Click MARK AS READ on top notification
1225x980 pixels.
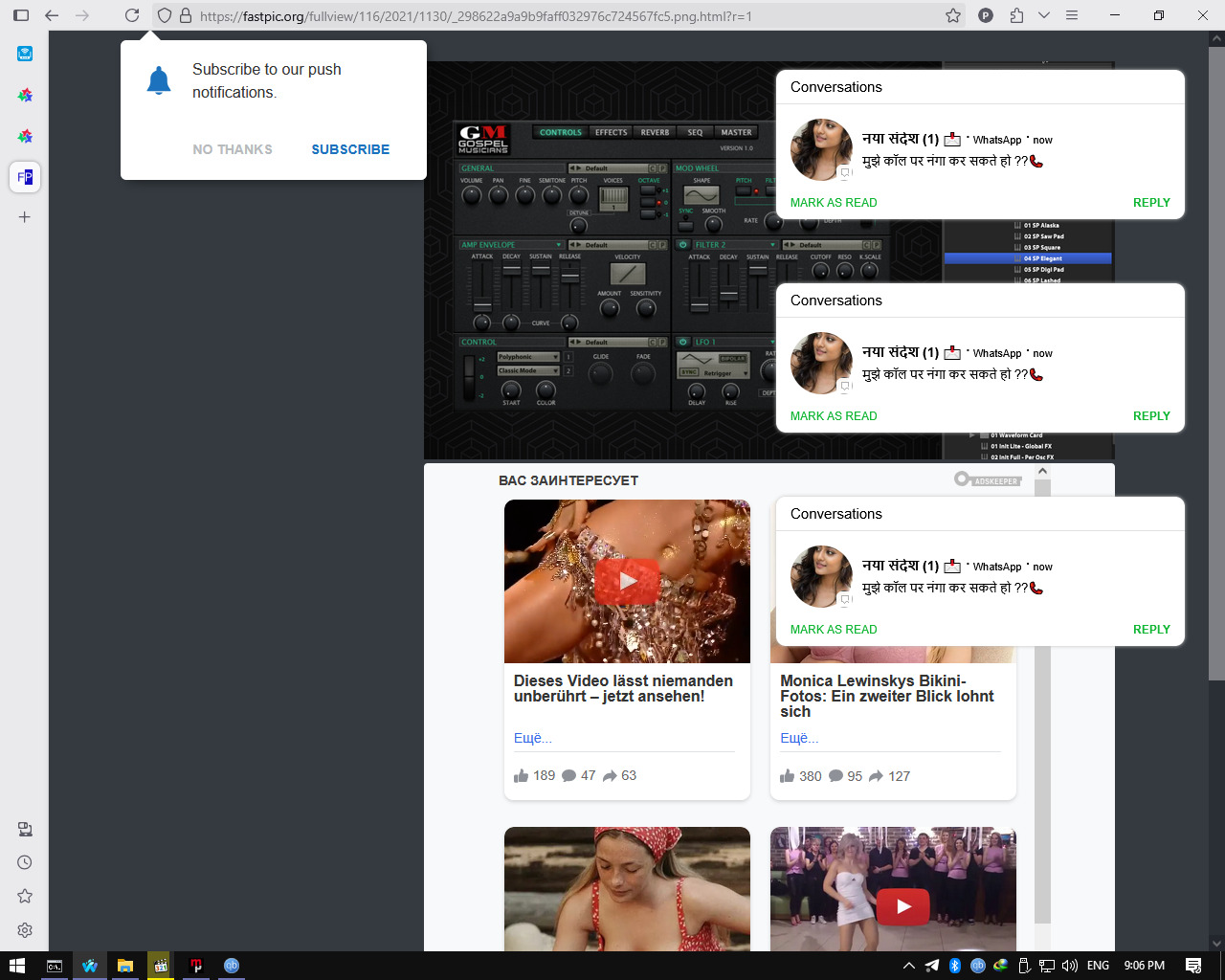click(x=834, y=203)
